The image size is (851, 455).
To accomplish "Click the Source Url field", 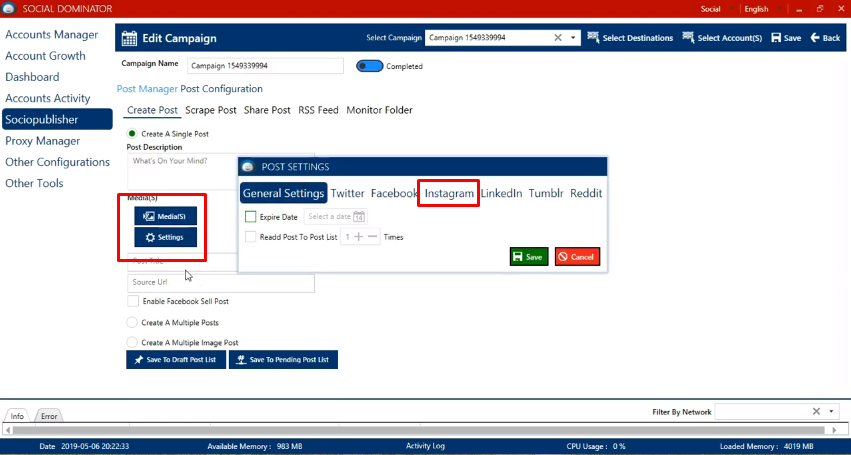I will (x=220, y=282).
